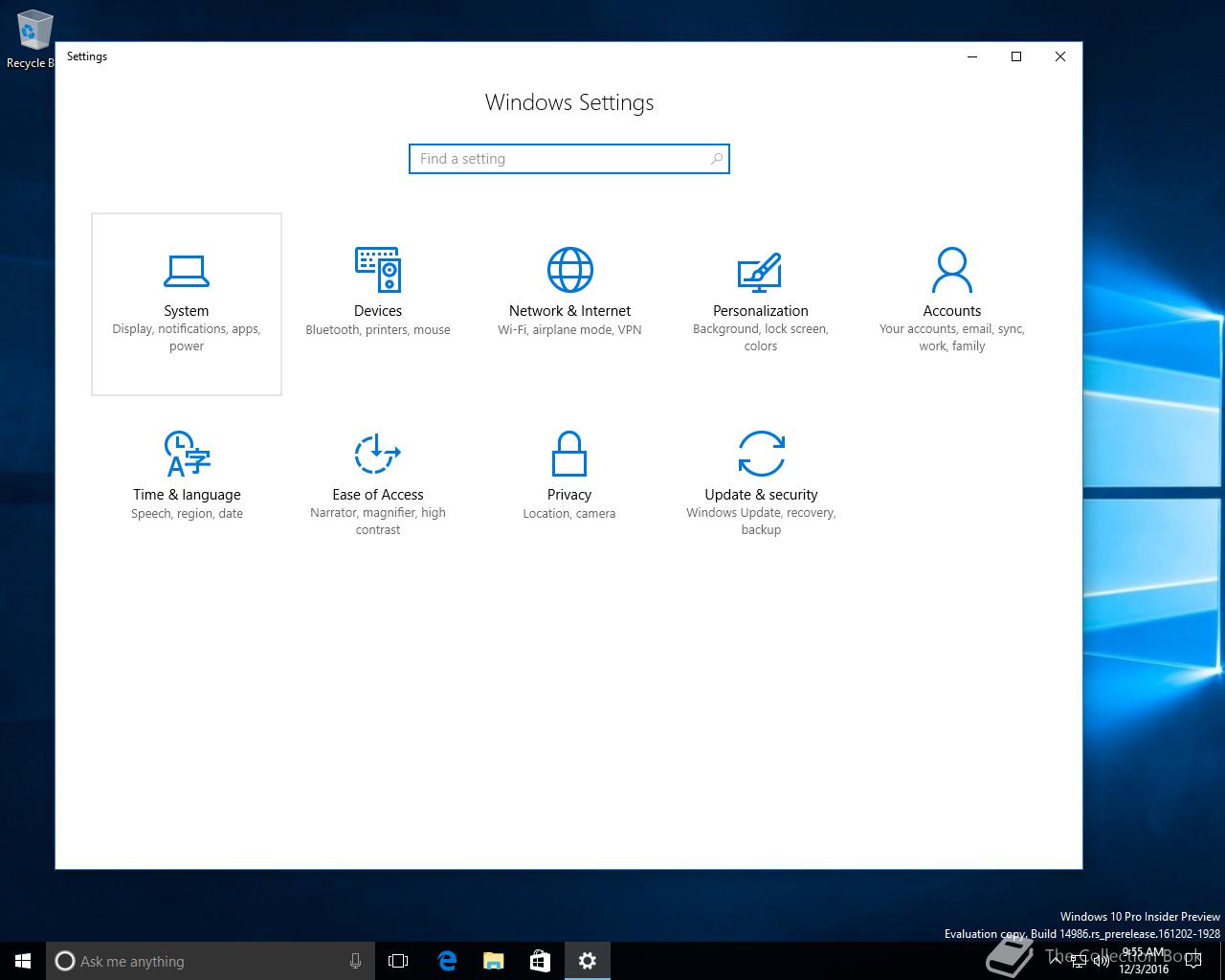Launch Microsoft Edge from taskbar

(x=446, y=961)
